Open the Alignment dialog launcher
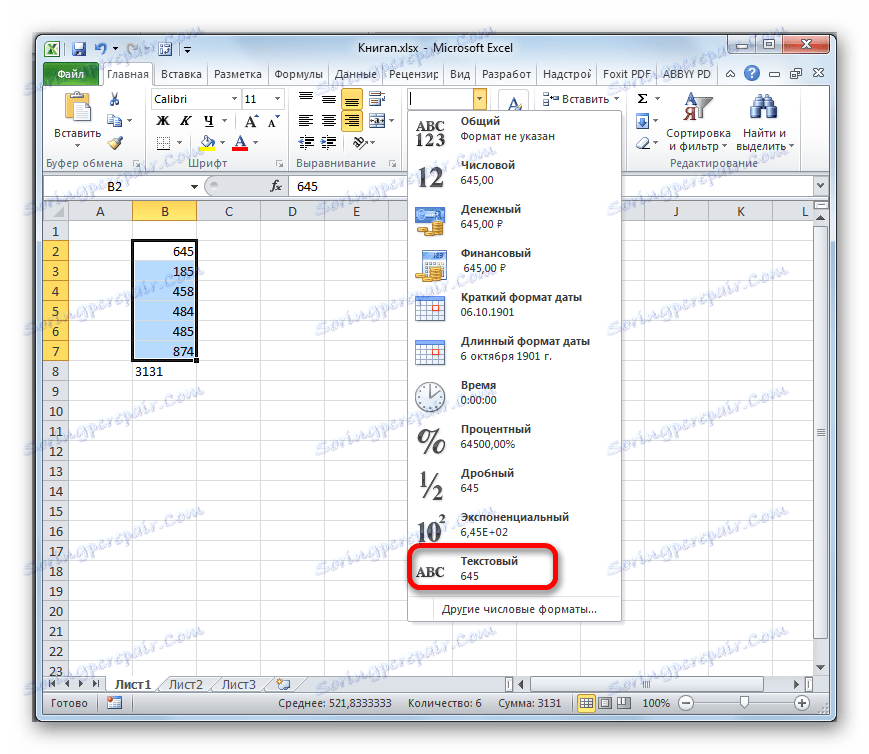 (x=392, y=164)
